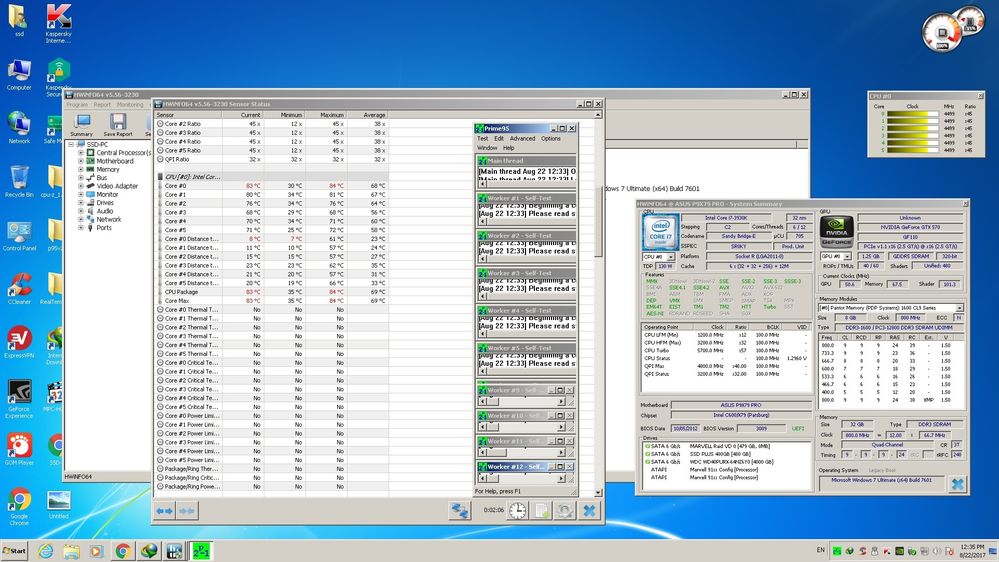Open the CCleaner desktop icon
Image resolution: width=999 pixels, height=562 pixels.
tap(19, 289)
